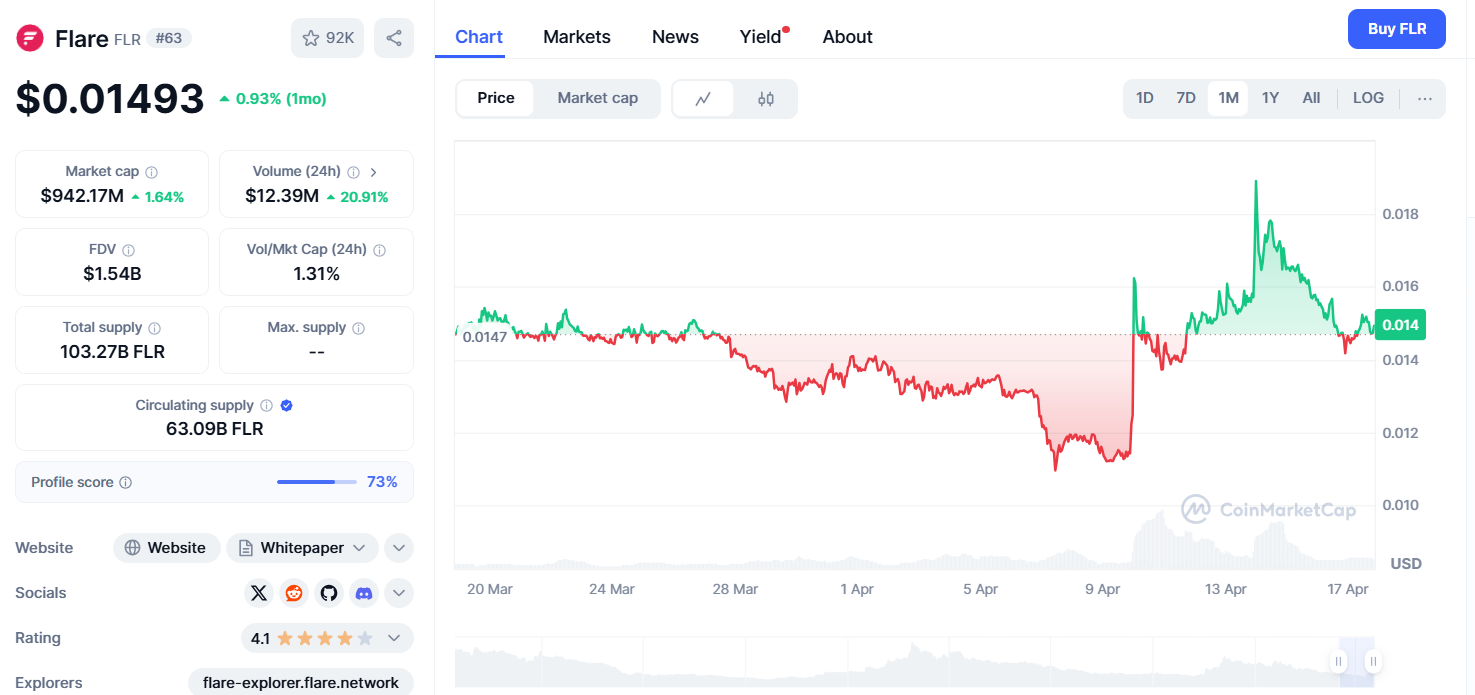This screenshot has height=695, width=1475.
Task: Expand more social links chevron
Action: point(398,593)
